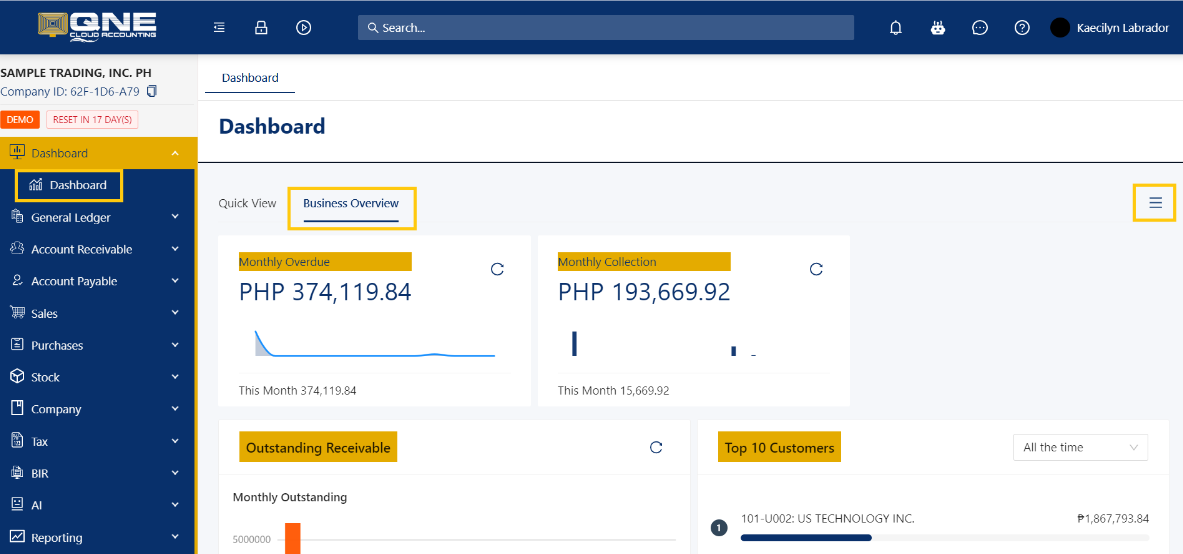Click the Account Payable sidebar icon

[x=17, y=280]
